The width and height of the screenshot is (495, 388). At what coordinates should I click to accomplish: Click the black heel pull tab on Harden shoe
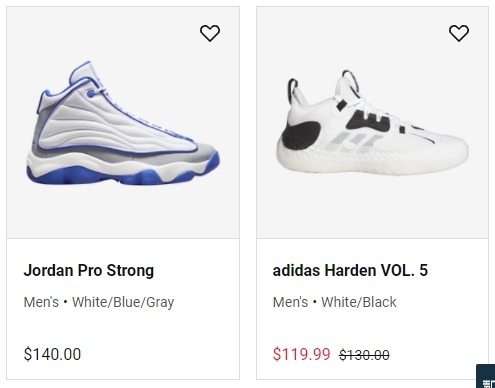pos(292,89)
